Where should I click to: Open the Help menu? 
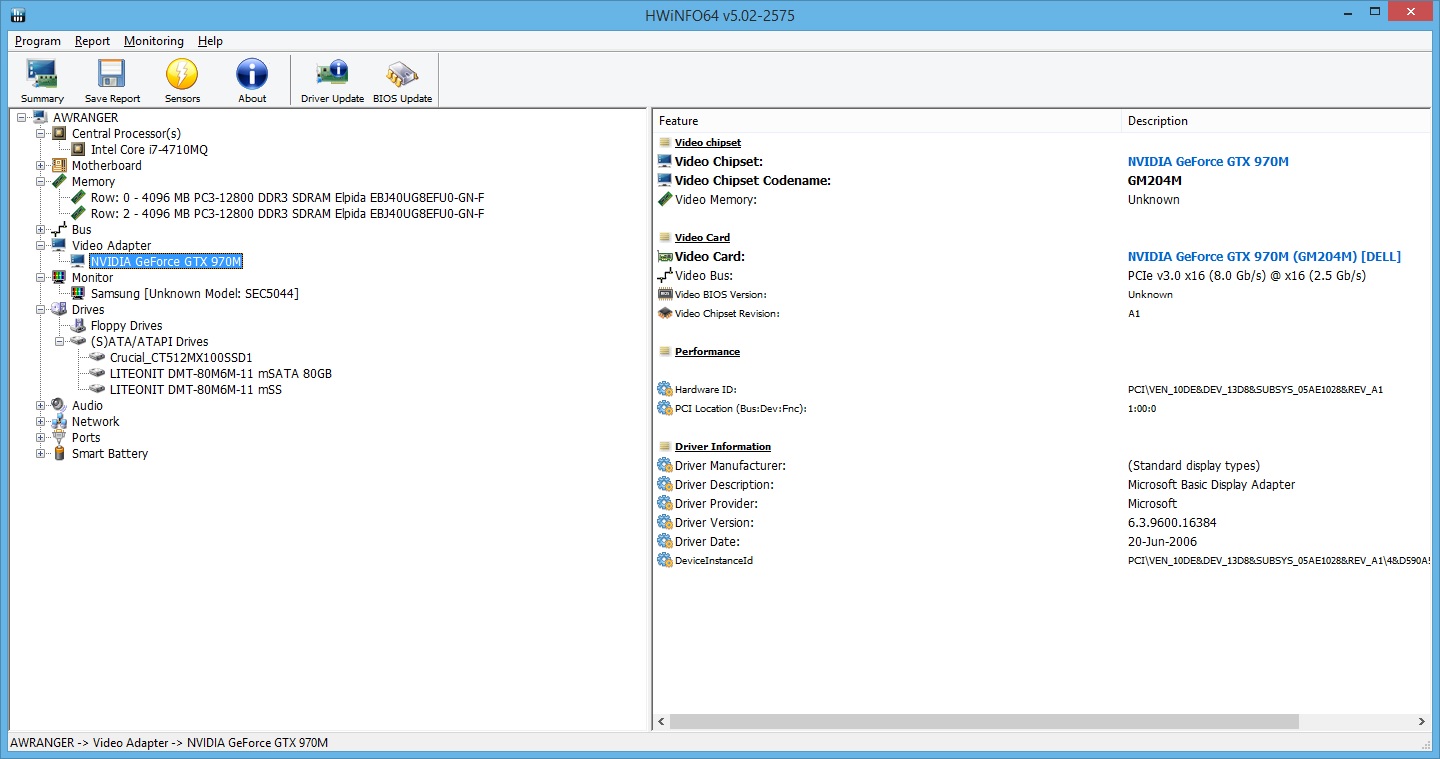point(210,41)
